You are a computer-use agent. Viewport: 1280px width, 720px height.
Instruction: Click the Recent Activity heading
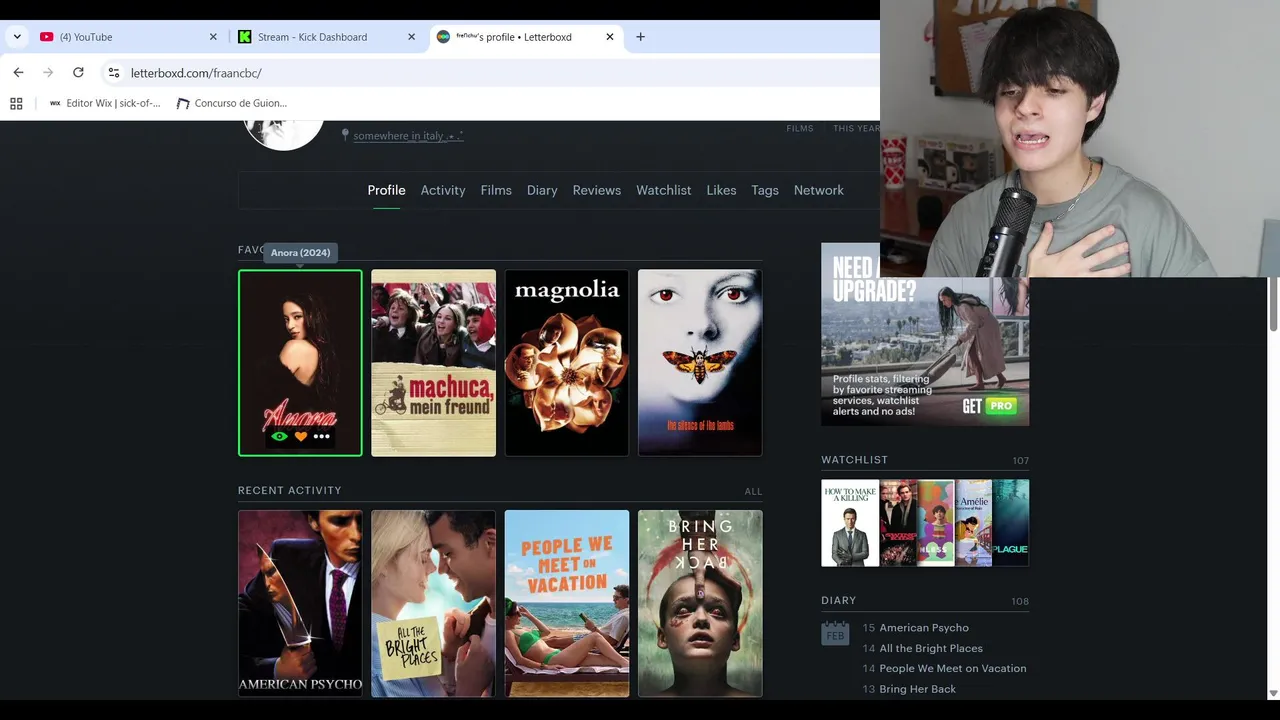point(290,490)
